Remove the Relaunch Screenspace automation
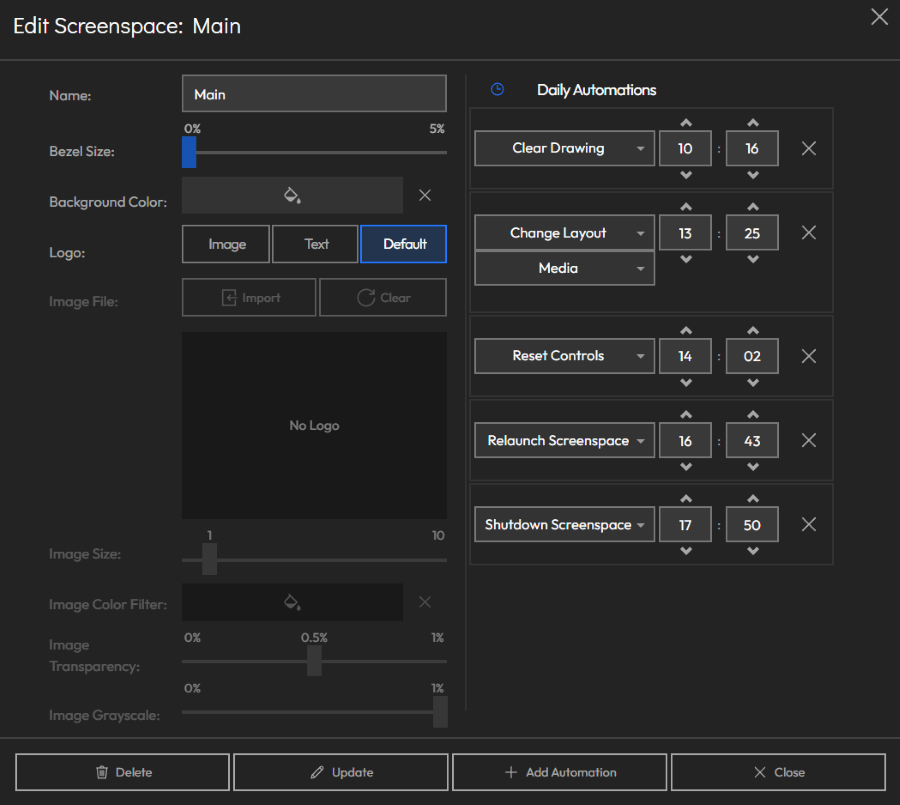Image resolution: width=900 pixels, height=805 pixels. click(809, 440)
